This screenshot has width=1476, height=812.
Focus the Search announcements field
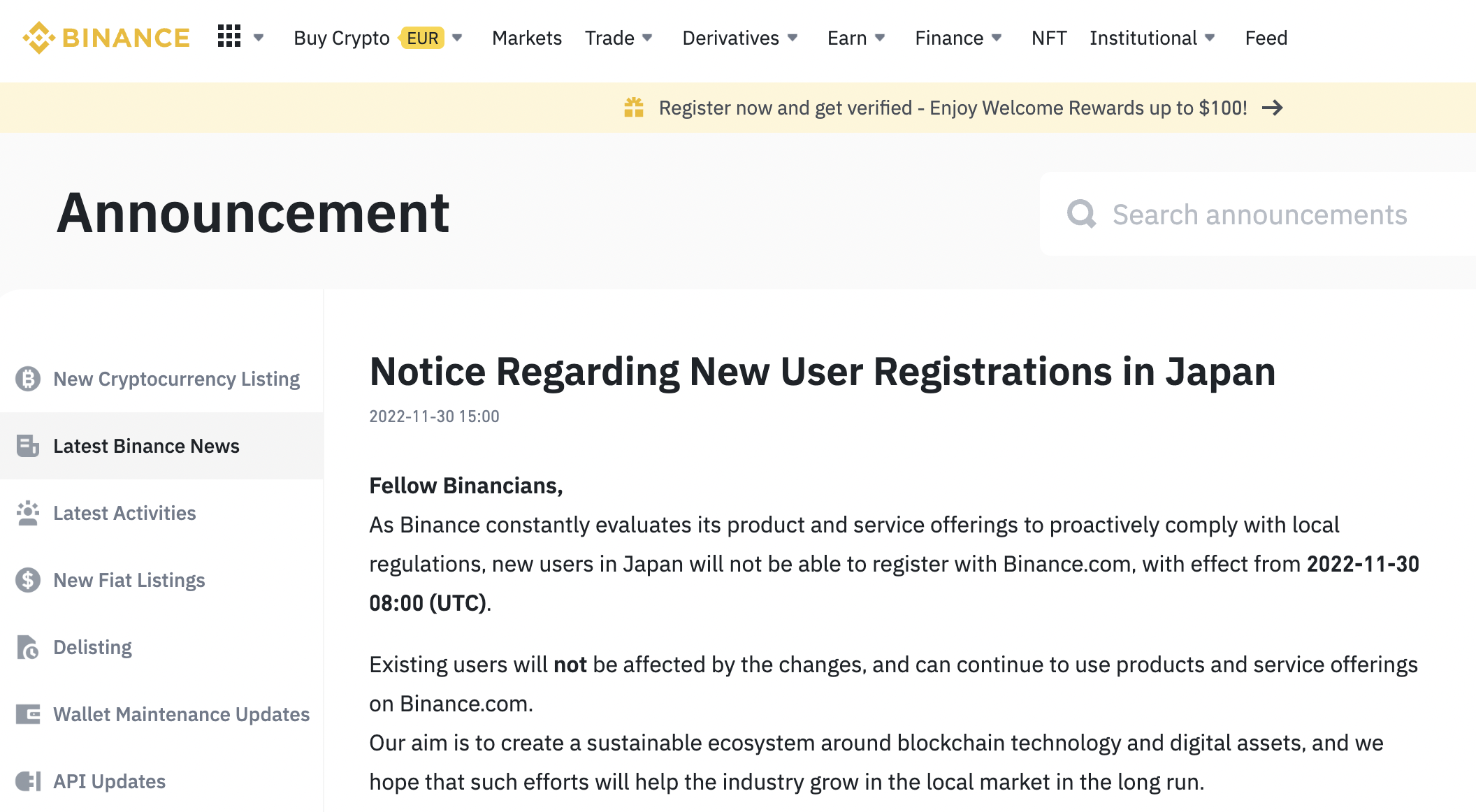(1258, 214)
